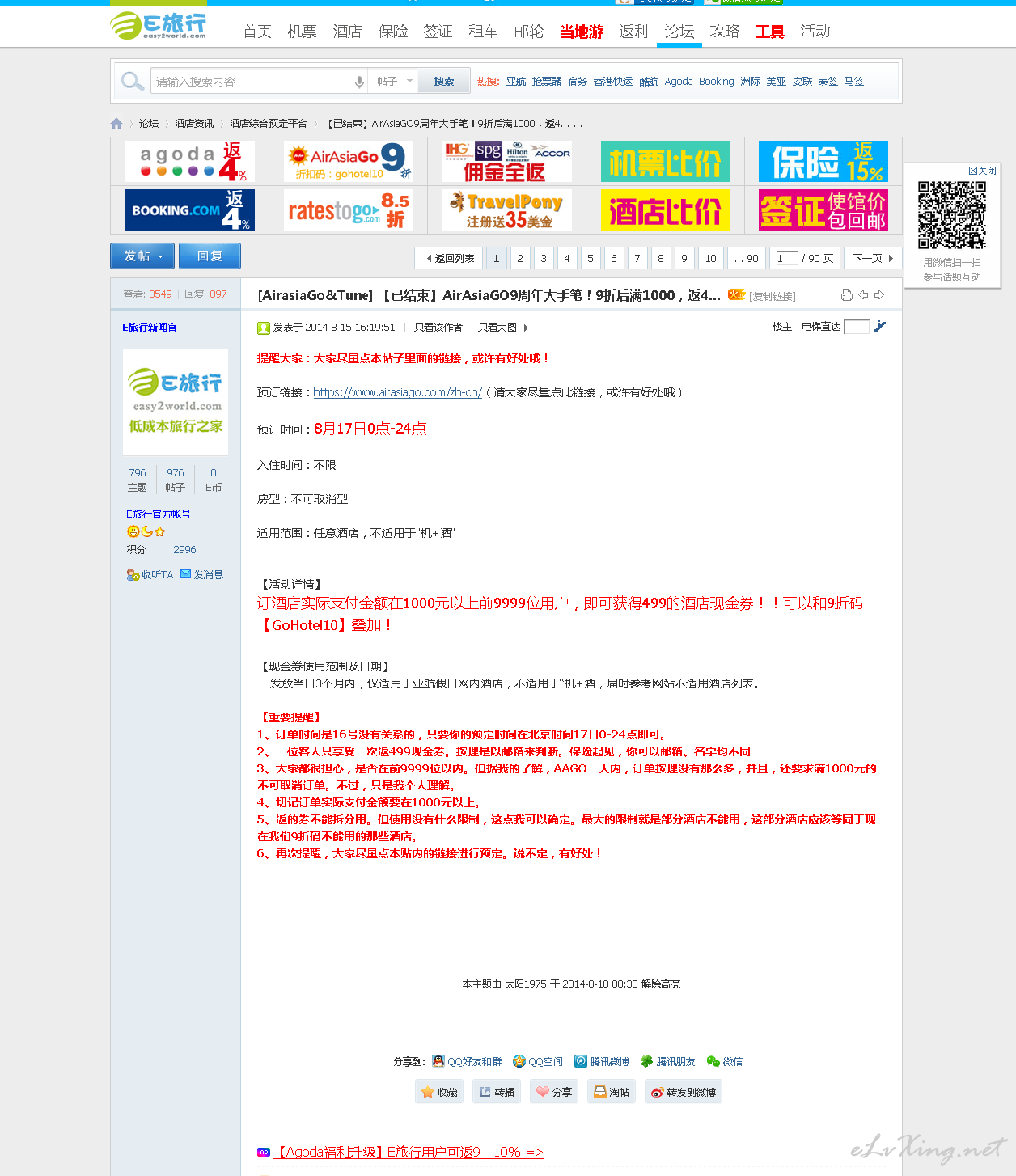Open the agoda 返4% banner
The image size is (1016, 1176).
click(x=190, y=162)
